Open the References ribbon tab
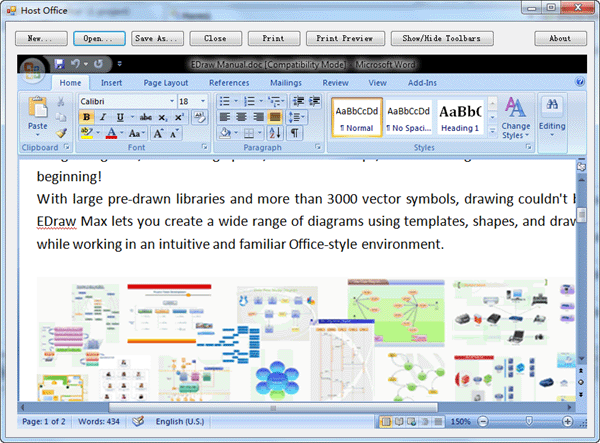The height and width of the screenshot is (443, 600). pos(229,83)
